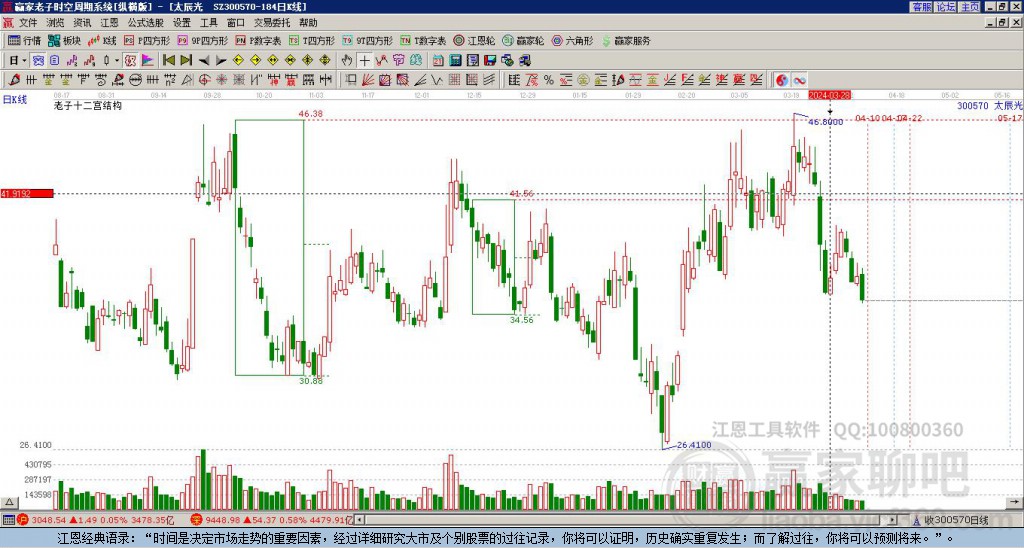Toggle the infinity symbol icon
This screenshot has width=1024, height=548.
tap(799, 80)
